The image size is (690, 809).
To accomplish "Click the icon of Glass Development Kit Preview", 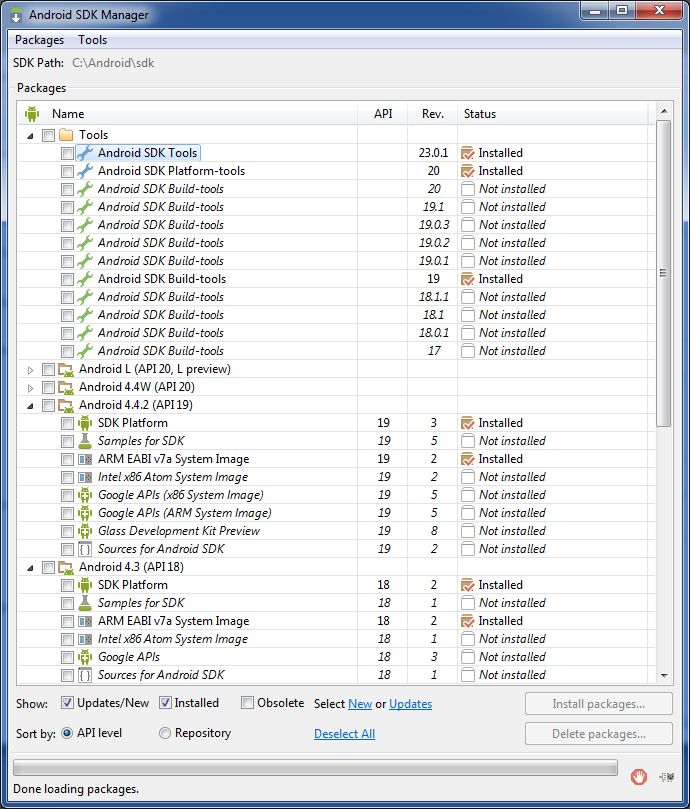I will pyautogui.click(x=85, y=531).
